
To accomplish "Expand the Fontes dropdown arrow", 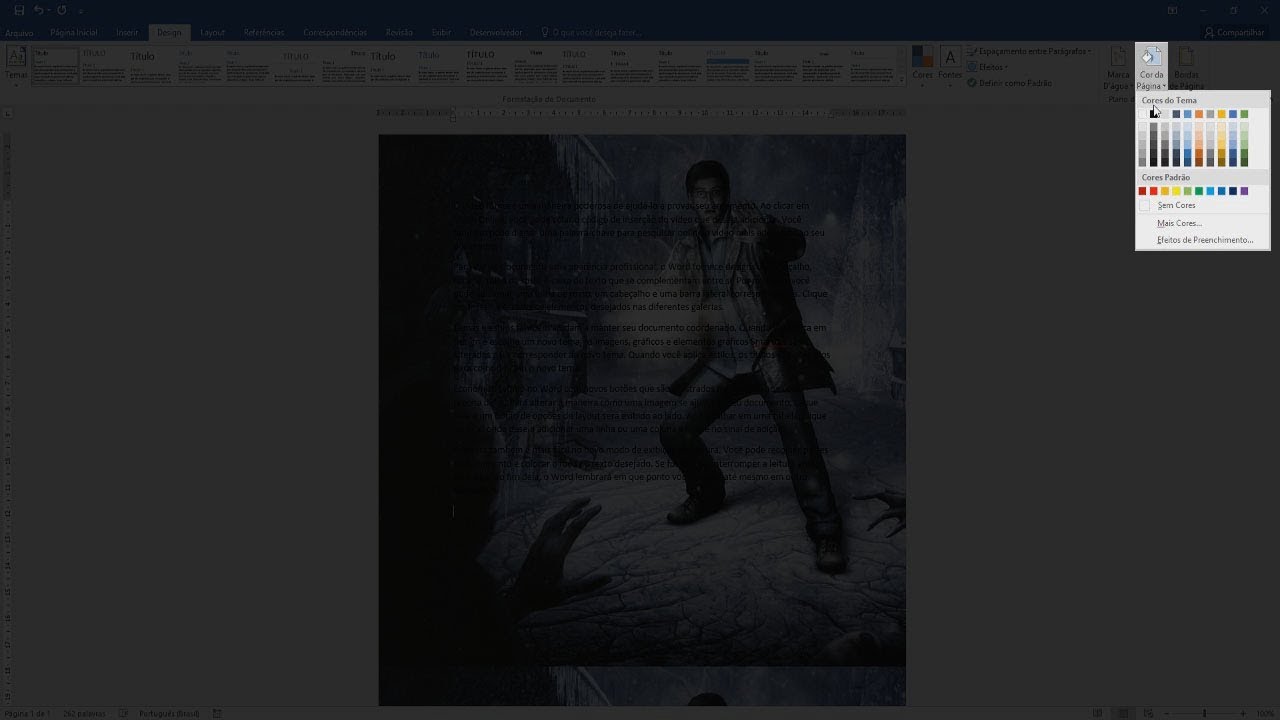I will [x=950, y=84].
